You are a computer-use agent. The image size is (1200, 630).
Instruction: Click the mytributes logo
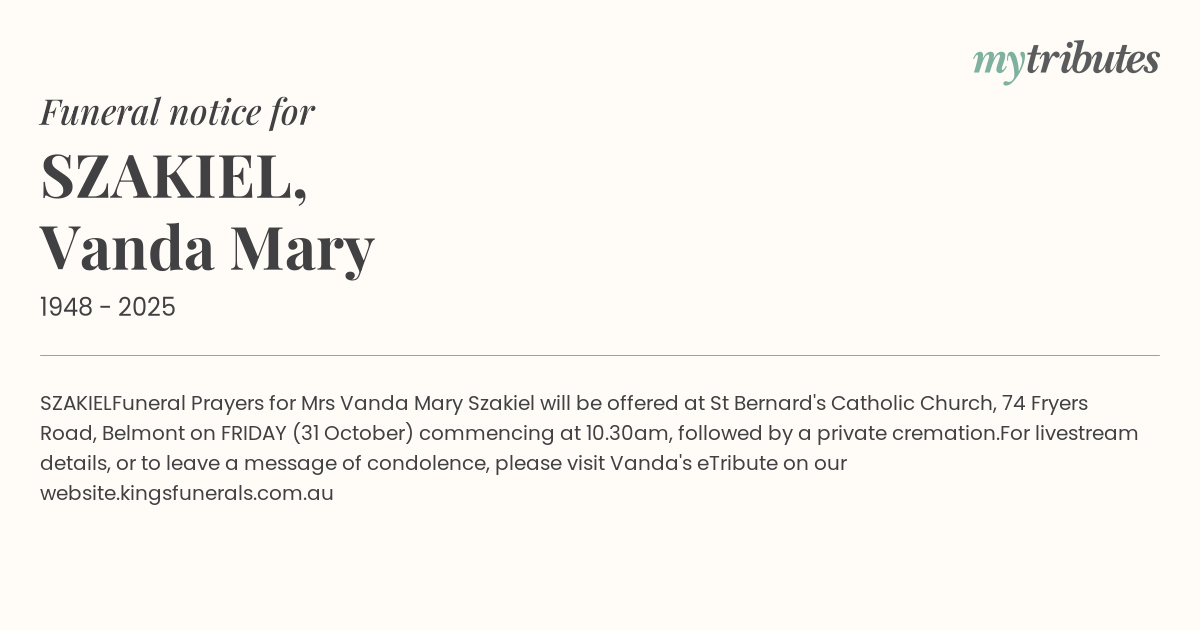[x=1065, y=60]
